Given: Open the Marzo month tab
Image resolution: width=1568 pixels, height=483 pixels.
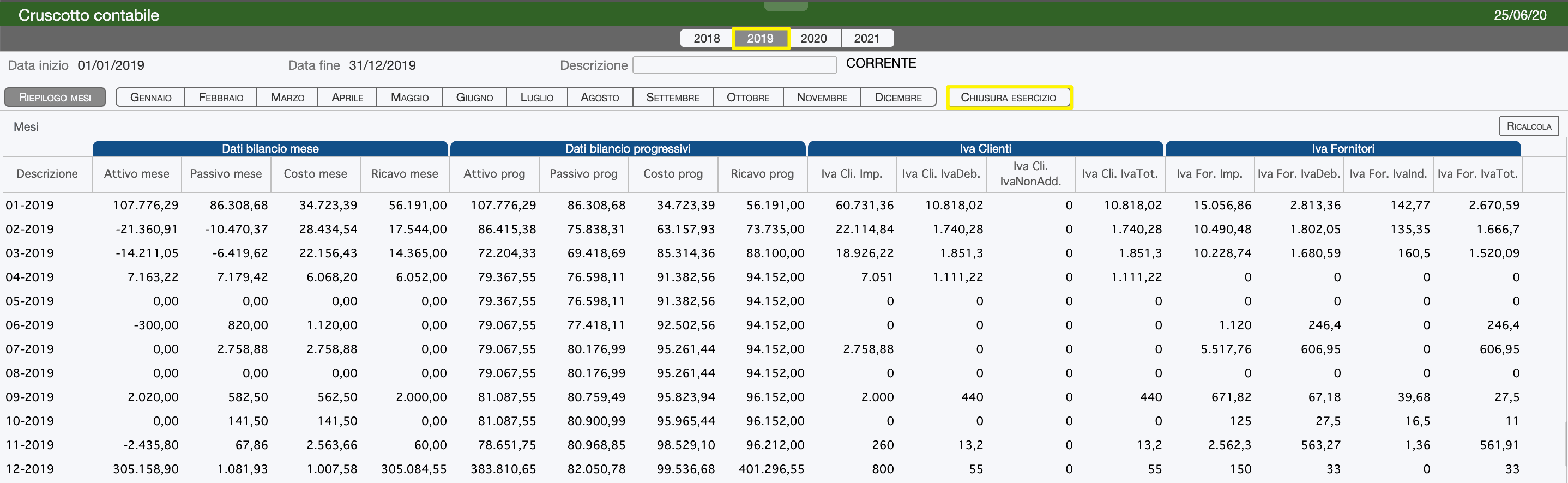Looking at the screenshot, I should coord(287,98).
